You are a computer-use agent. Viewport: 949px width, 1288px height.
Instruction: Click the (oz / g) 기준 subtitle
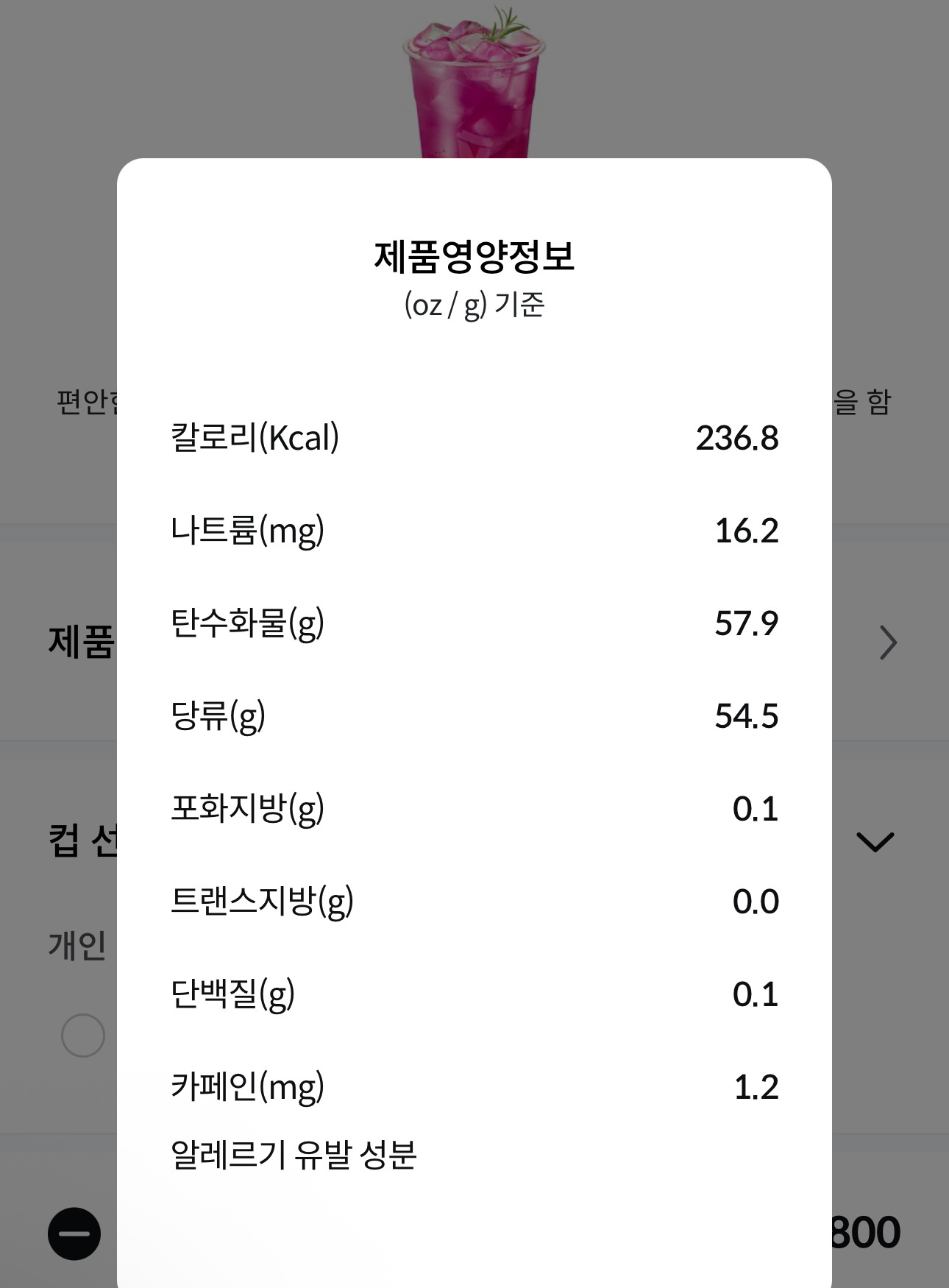tap(474, 305)
